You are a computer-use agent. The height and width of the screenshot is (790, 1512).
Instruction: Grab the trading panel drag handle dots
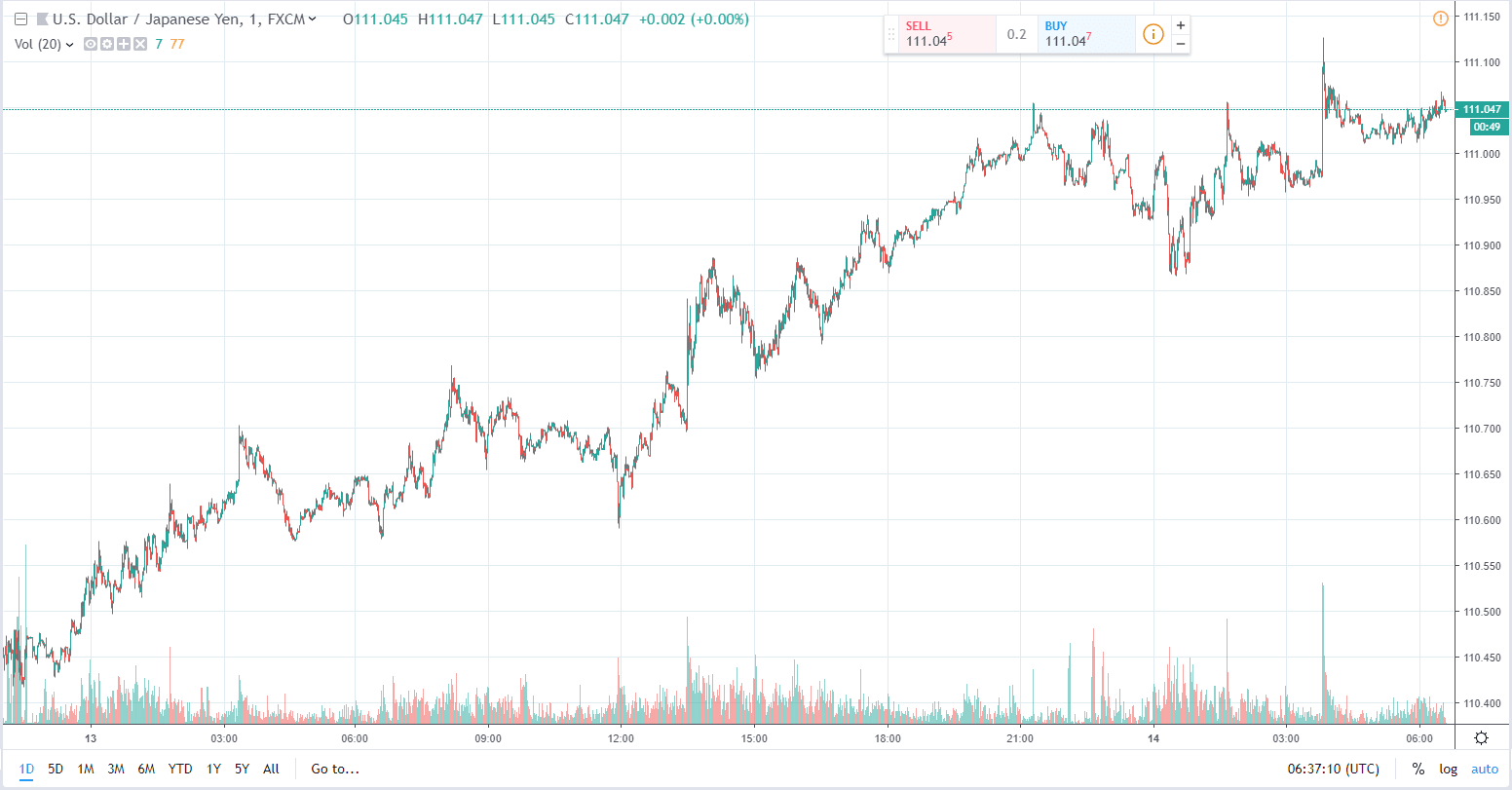[890, 34]
